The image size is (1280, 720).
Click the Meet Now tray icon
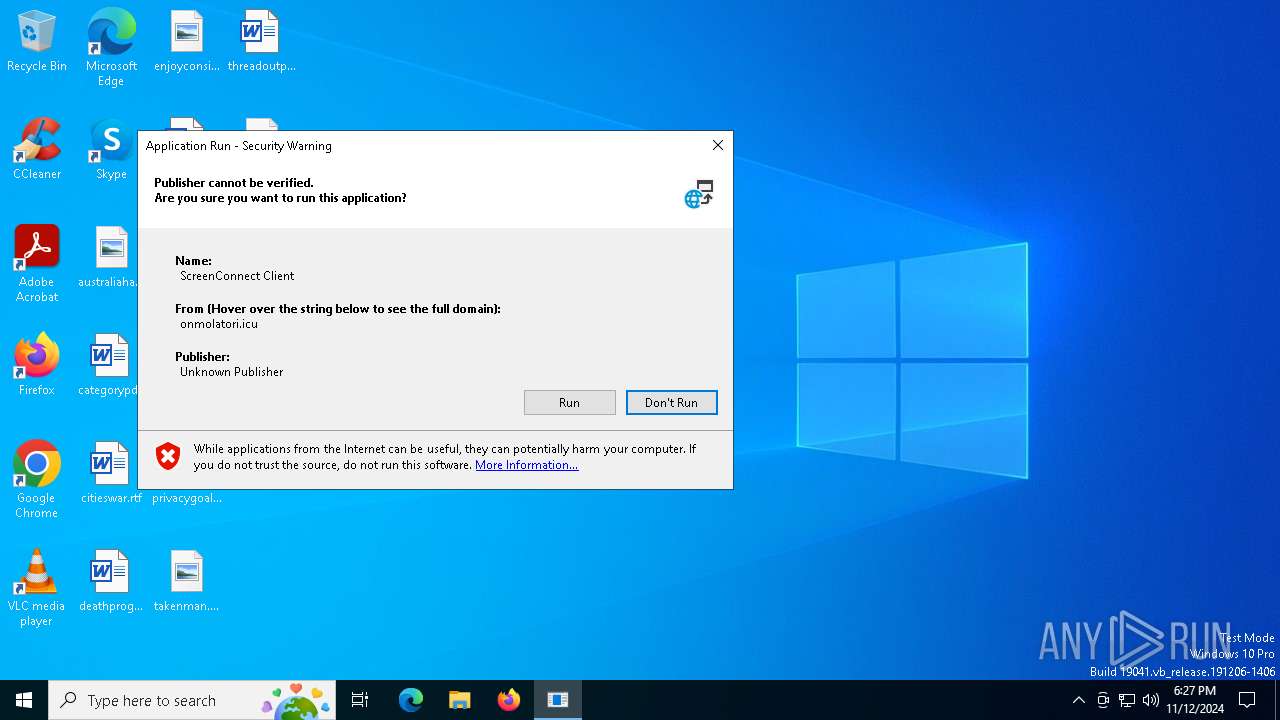[x=1103, y=700]
